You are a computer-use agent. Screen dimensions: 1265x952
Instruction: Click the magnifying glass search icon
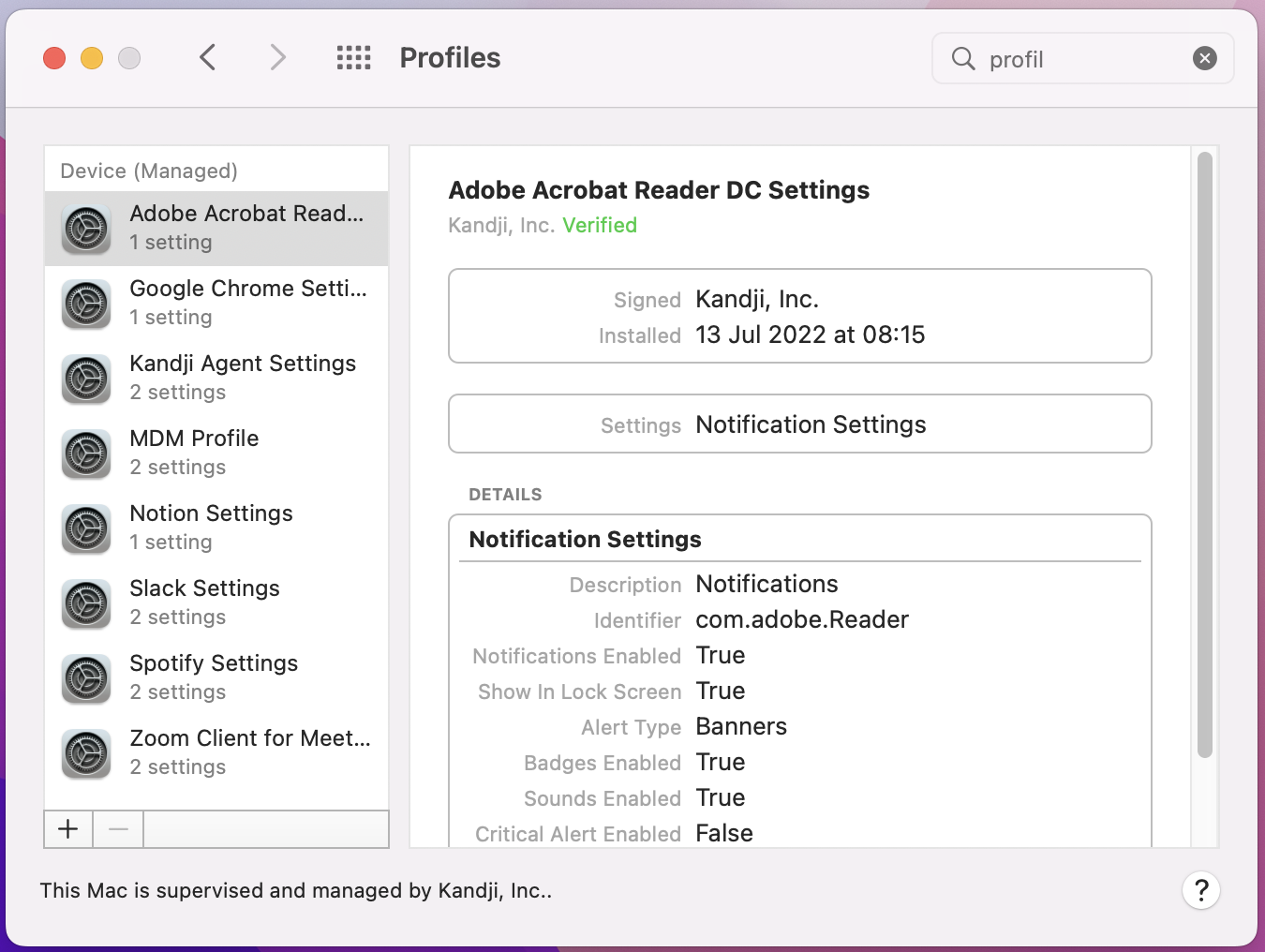pos(963,59)
